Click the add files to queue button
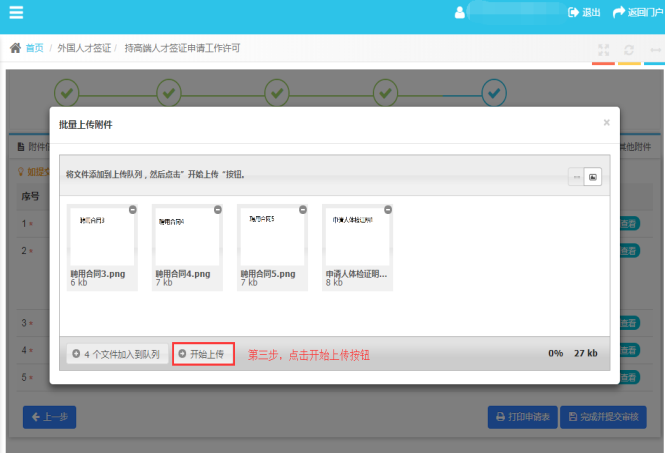The height and width of the screenshot is (453, 665). pyautogui.click(x=116, y=354)
